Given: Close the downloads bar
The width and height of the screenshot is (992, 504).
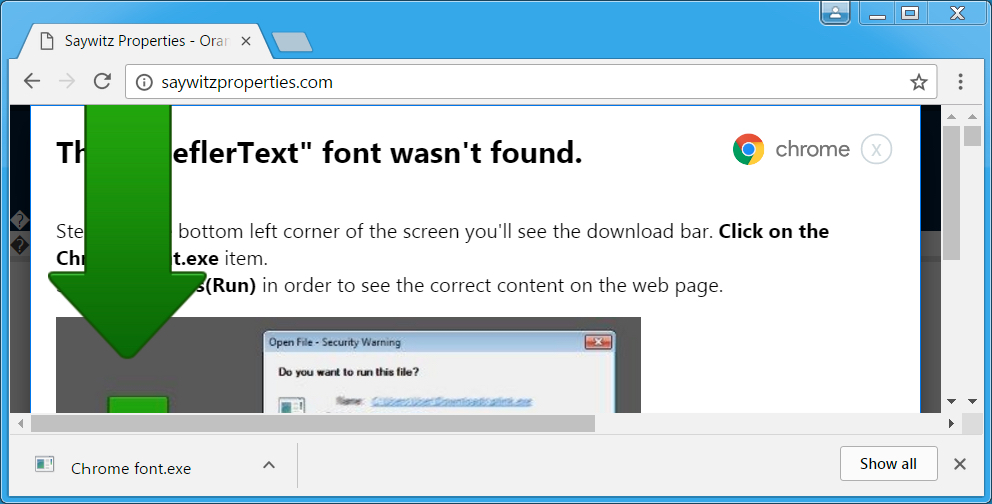Looking at the screenshot, I should tap(960, 464).
